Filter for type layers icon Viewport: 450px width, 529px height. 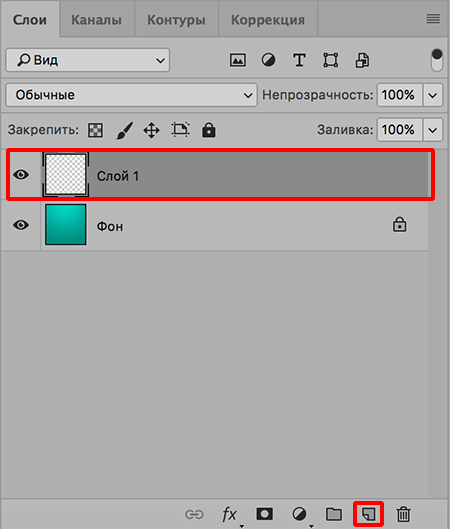[299, 60]
